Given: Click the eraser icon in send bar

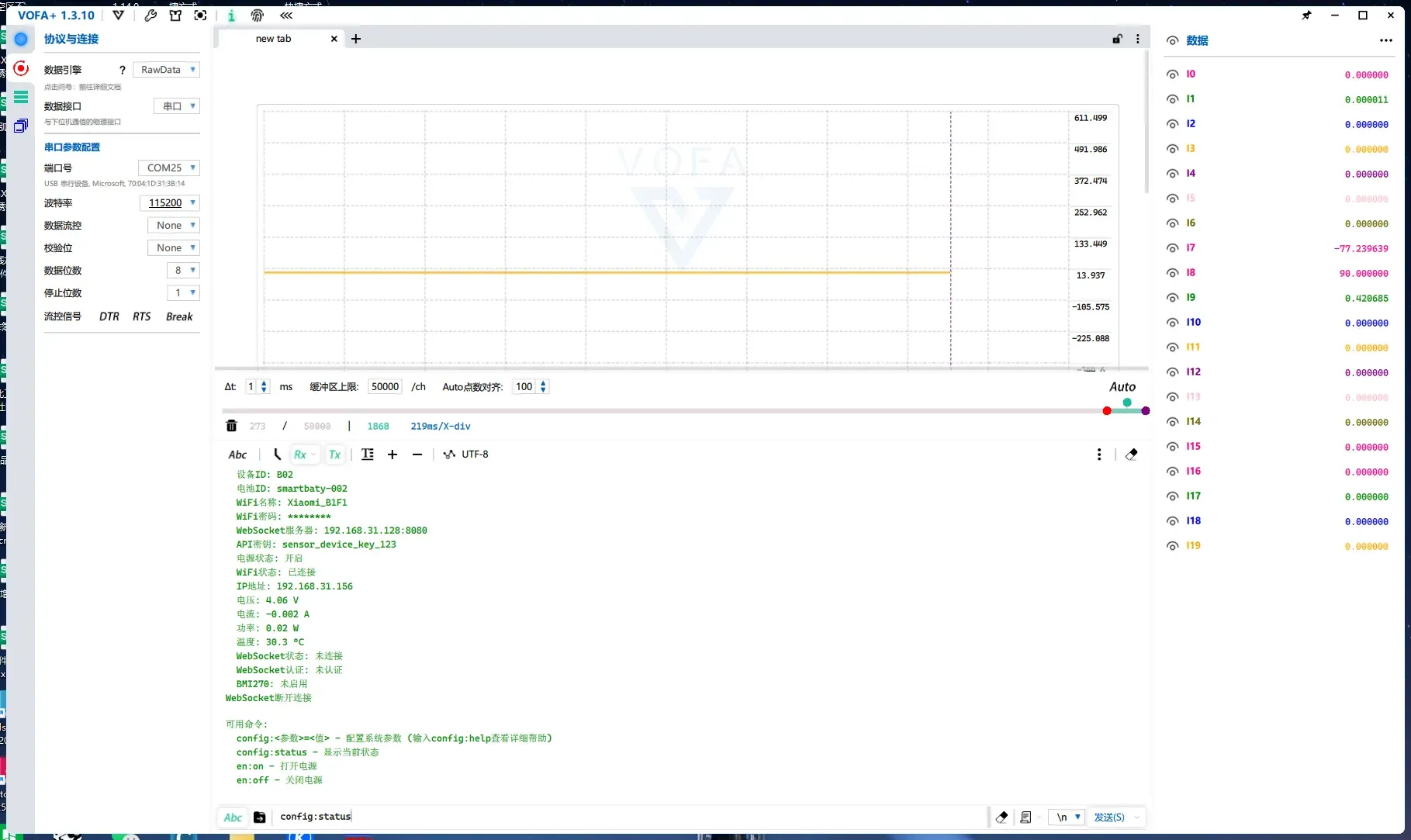Looking at the screenshot, I should point(1001,817).
